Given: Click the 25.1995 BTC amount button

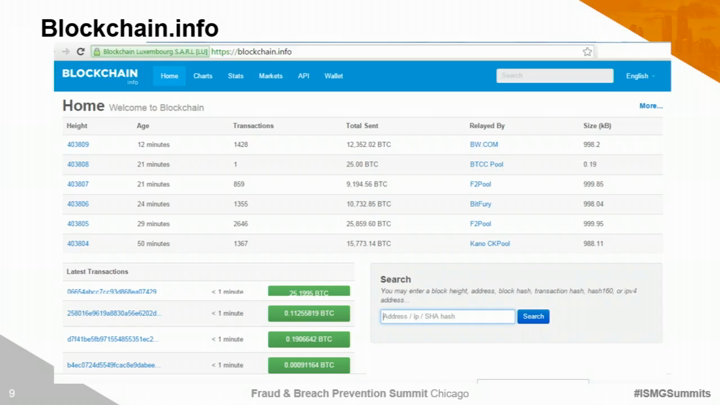Looking at the screenshot, I should [x=309, y=291].
